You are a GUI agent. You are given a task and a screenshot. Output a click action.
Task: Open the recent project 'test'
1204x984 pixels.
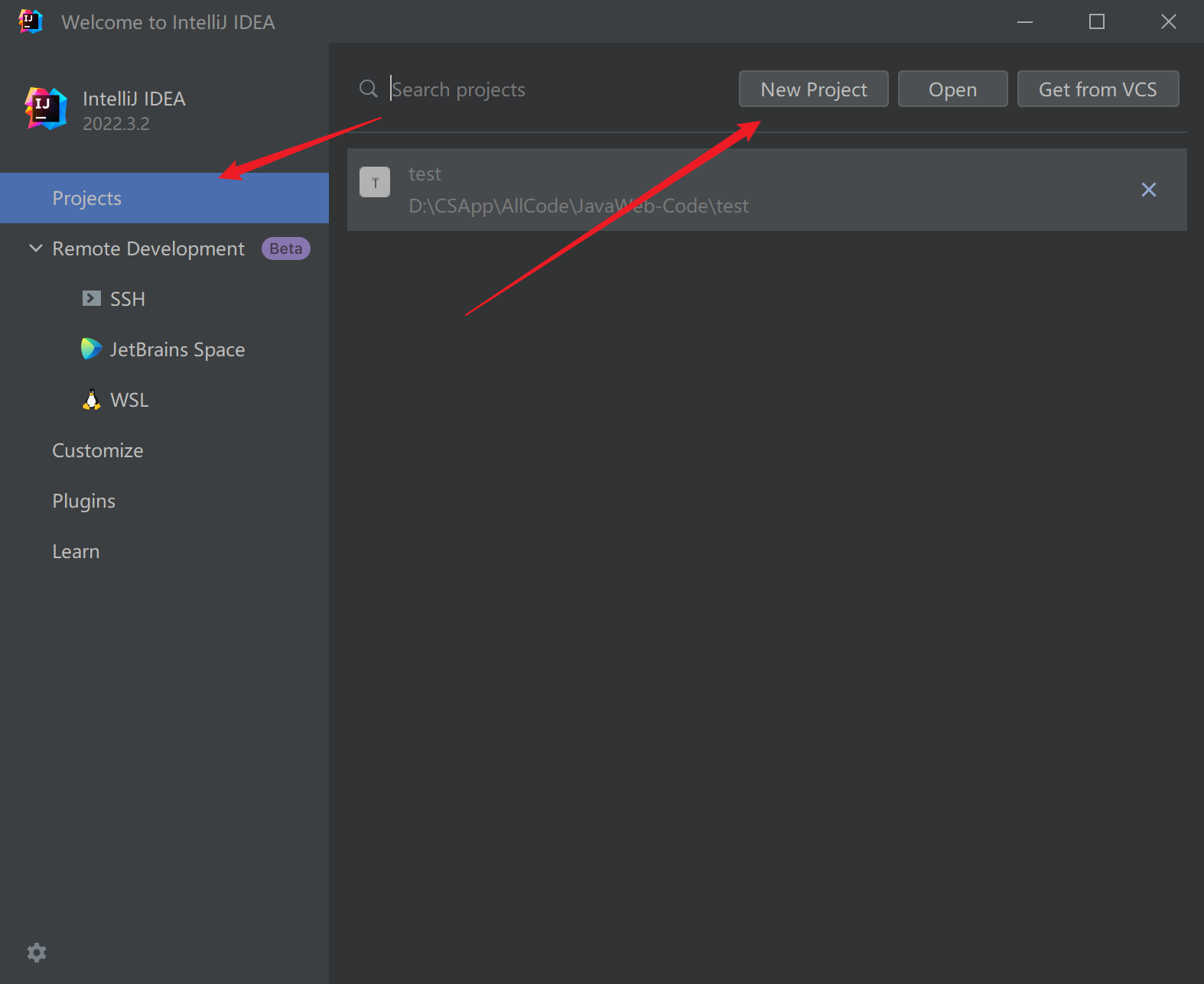click(767, 190)
